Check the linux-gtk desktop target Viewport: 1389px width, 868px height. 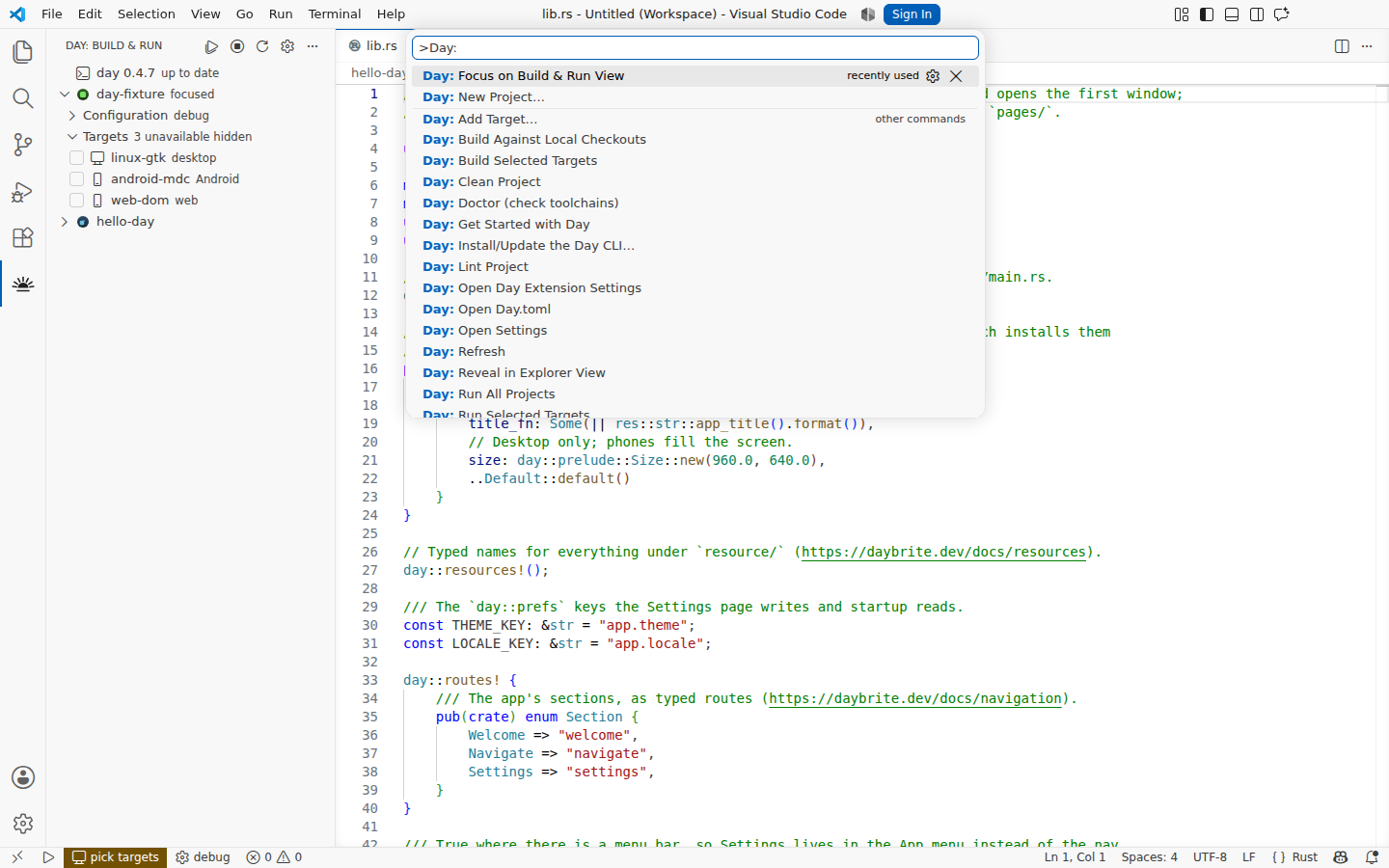point(77,158)
